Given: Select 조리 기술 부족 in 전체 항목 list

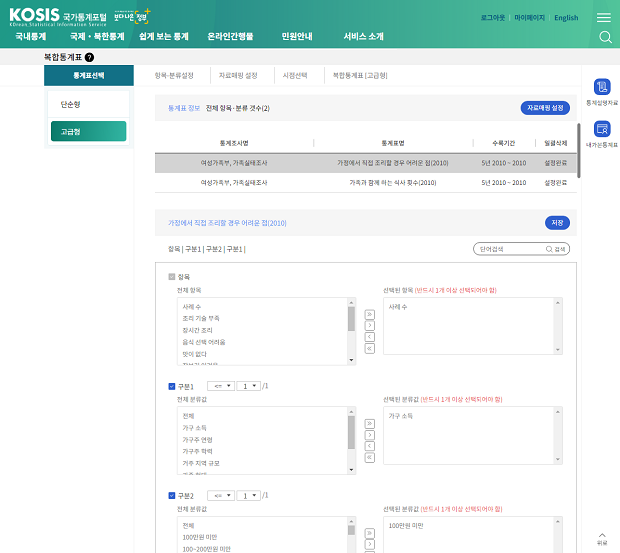Looking at the screenshot, I should click(x=201, y=319).
